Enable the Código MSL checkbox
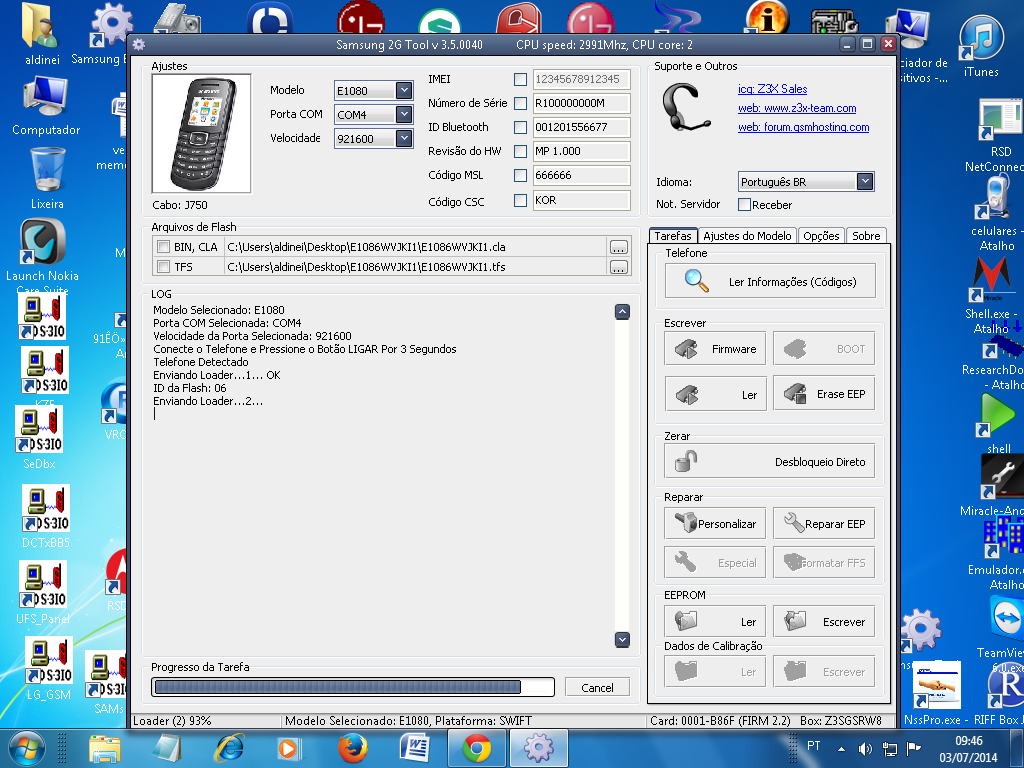The height and width of the screenshot is (768, 1024). 520,175
